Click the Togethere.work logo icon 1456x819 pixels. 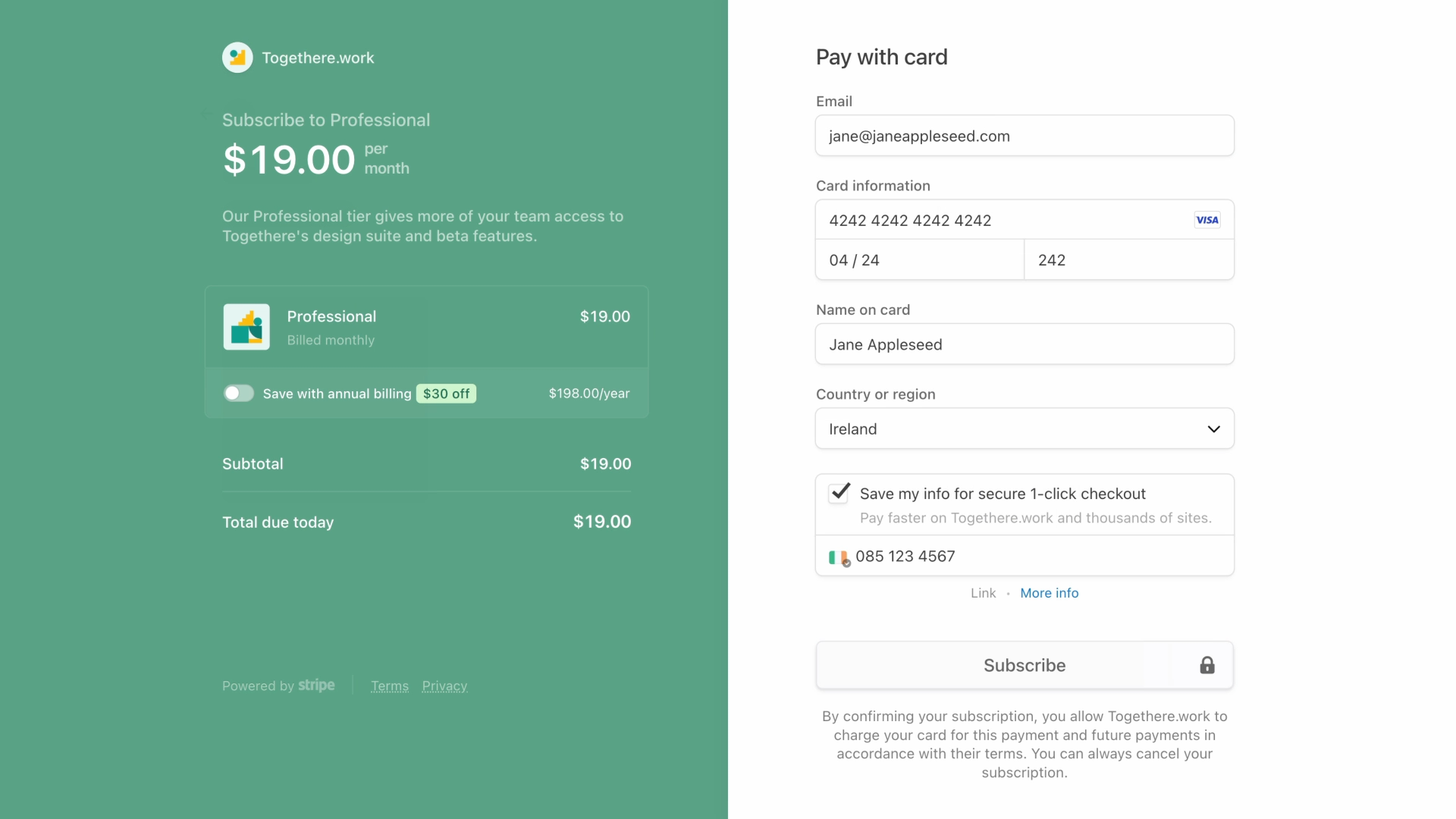pyautogui.click(x=237, y=58)
